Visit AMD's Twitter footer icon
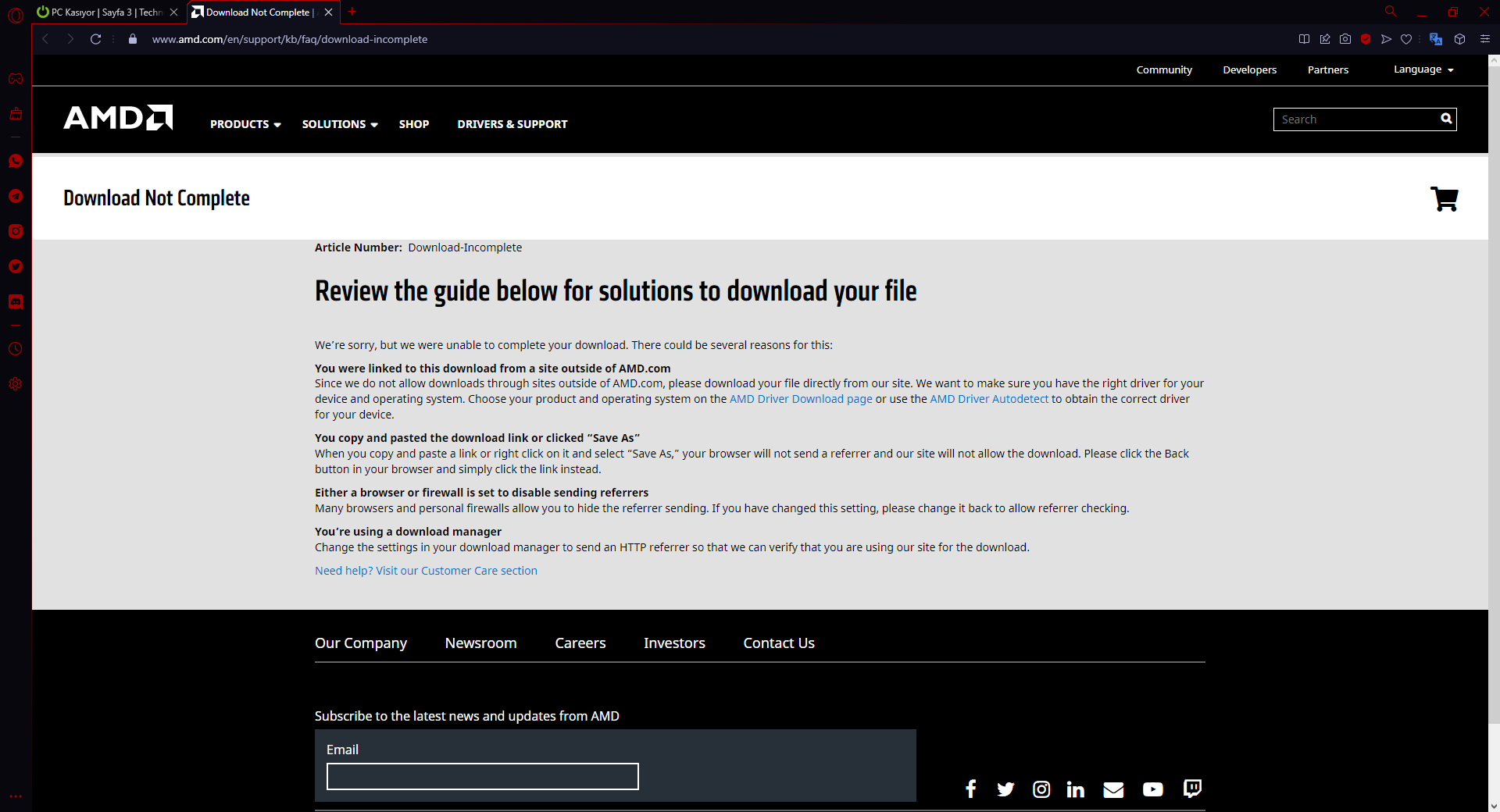1500x812 pixels. [x=1005, y=789]
